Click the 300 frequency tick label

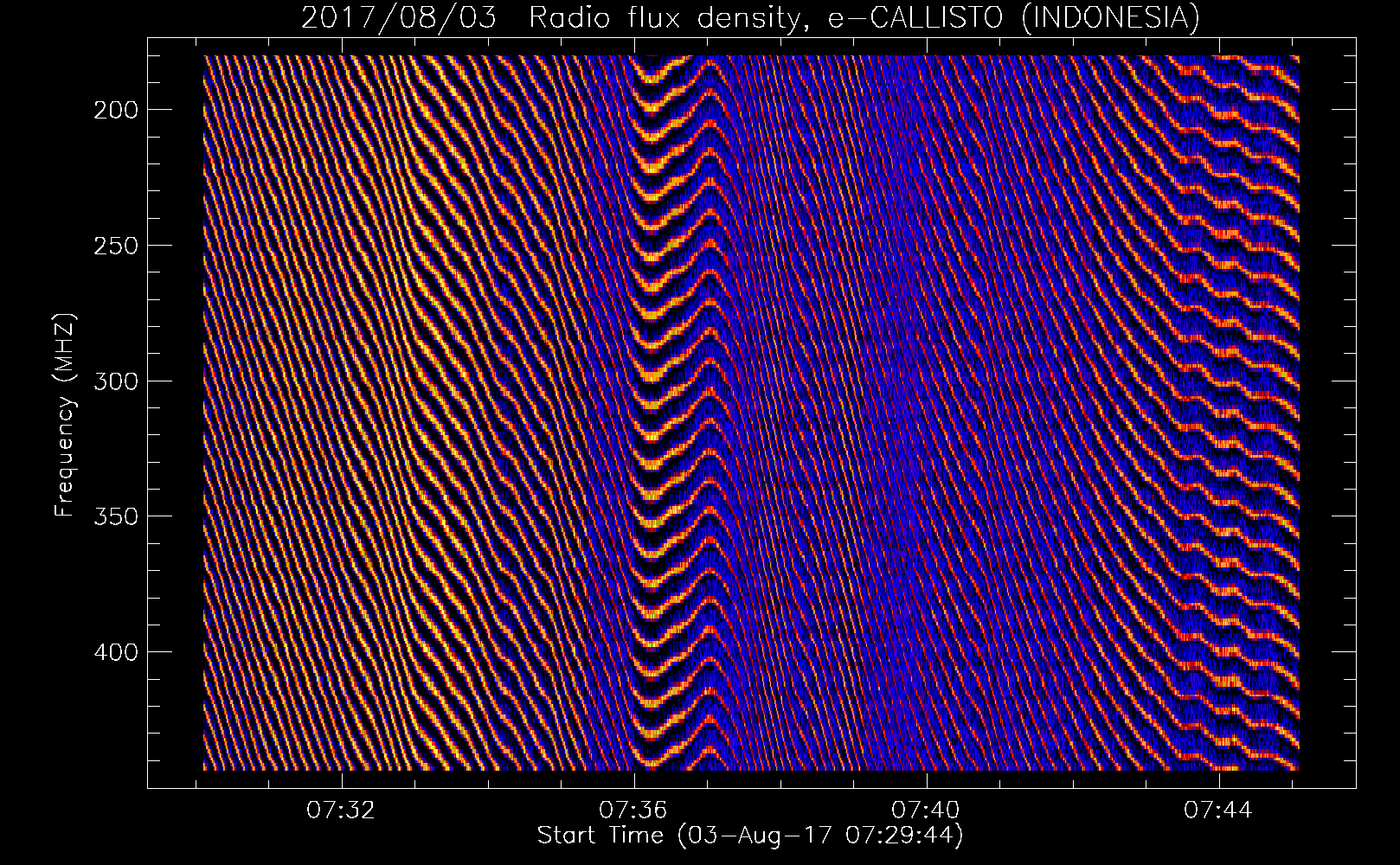coord(114,381)
